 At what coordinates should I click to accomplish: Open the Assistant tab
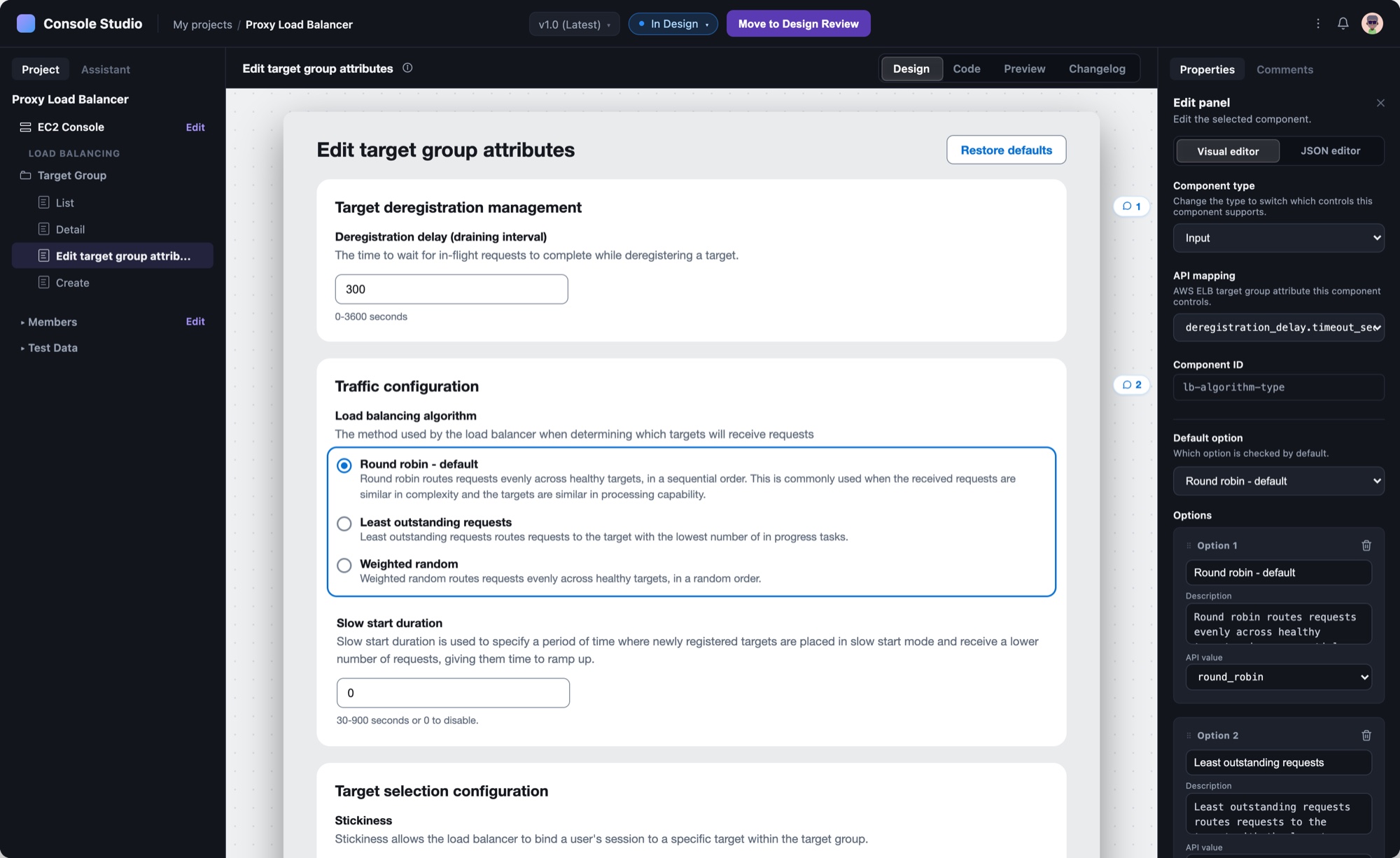(x=106, y=69)
